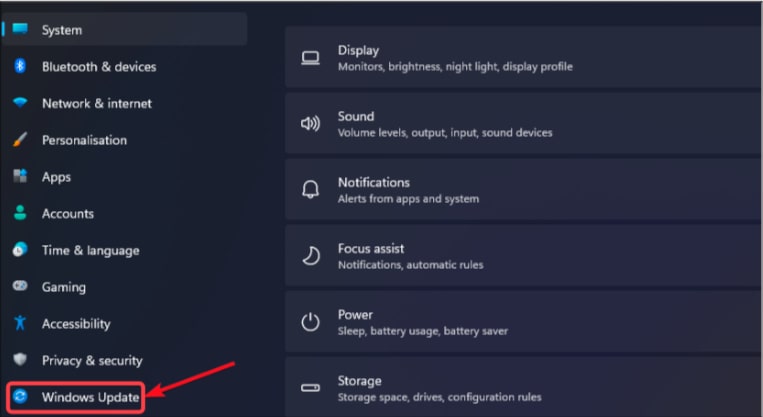Open Focus assist settings
Screen dimensions: 763x417
524,256
